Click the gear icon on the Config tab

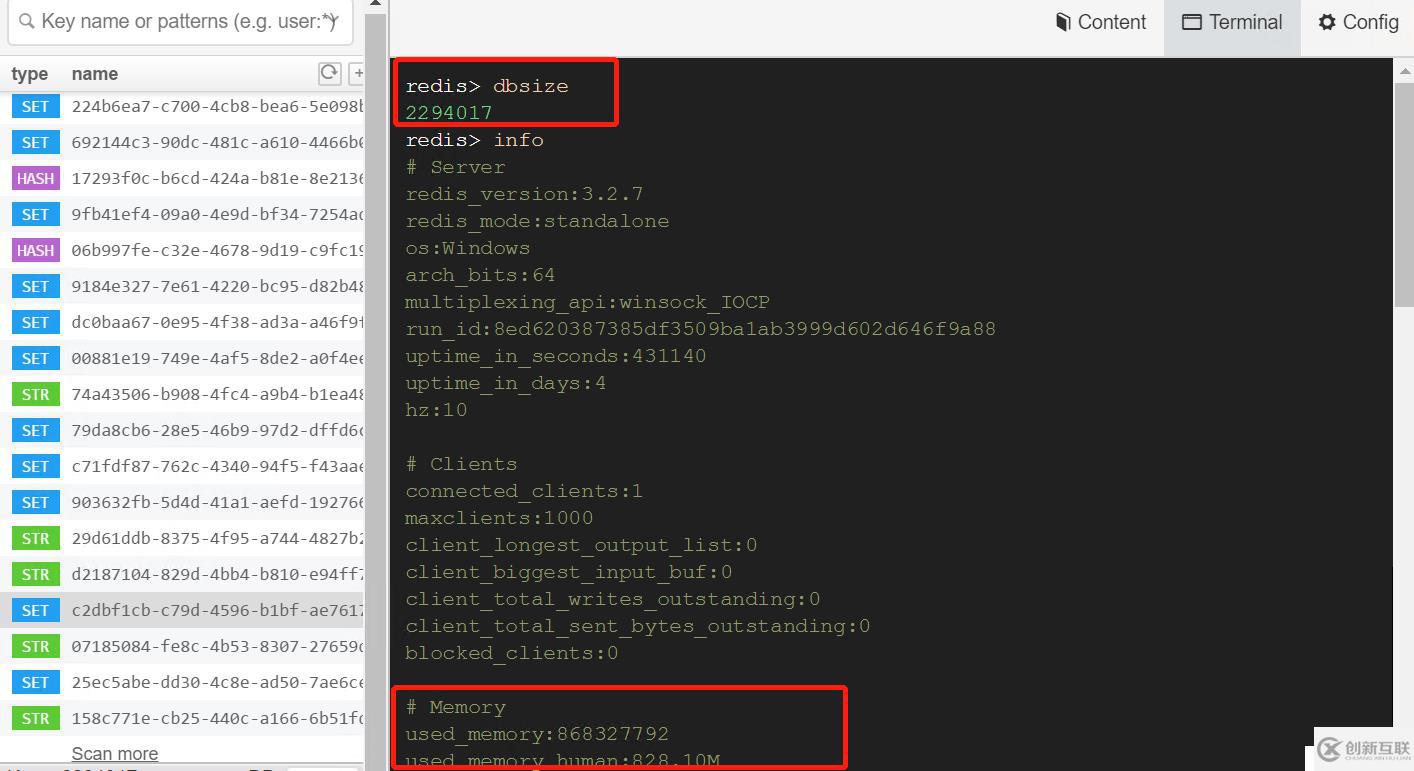[x=1327, y=22]
